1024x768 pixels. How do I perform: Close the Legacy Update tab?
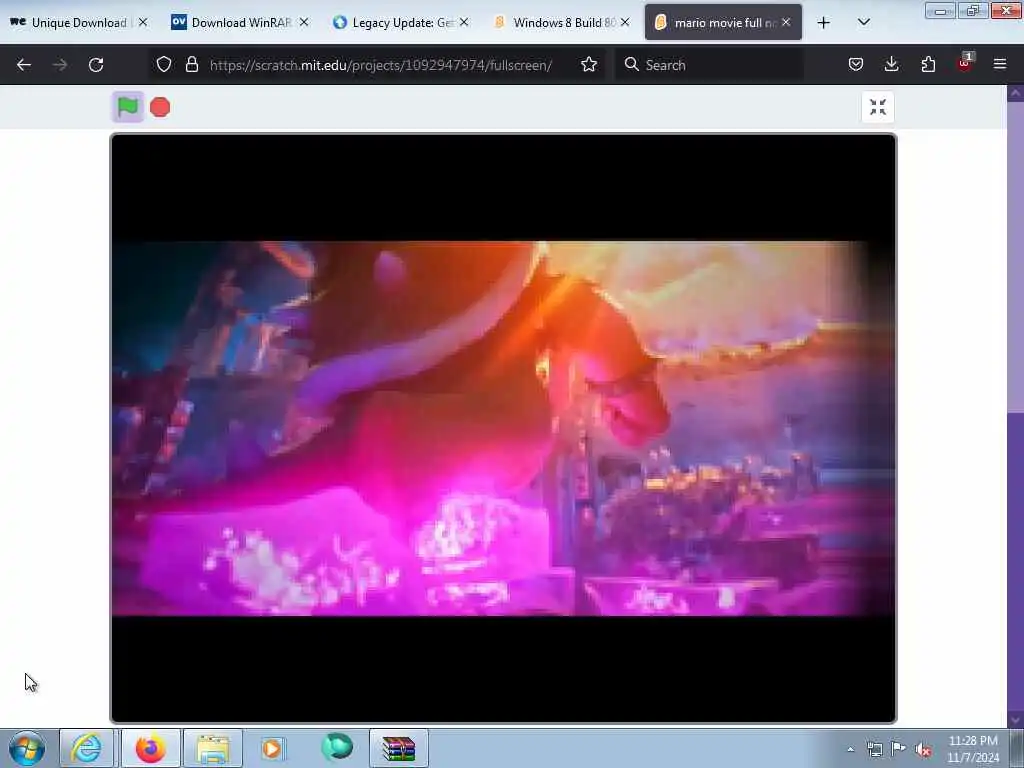pos(464,22)
